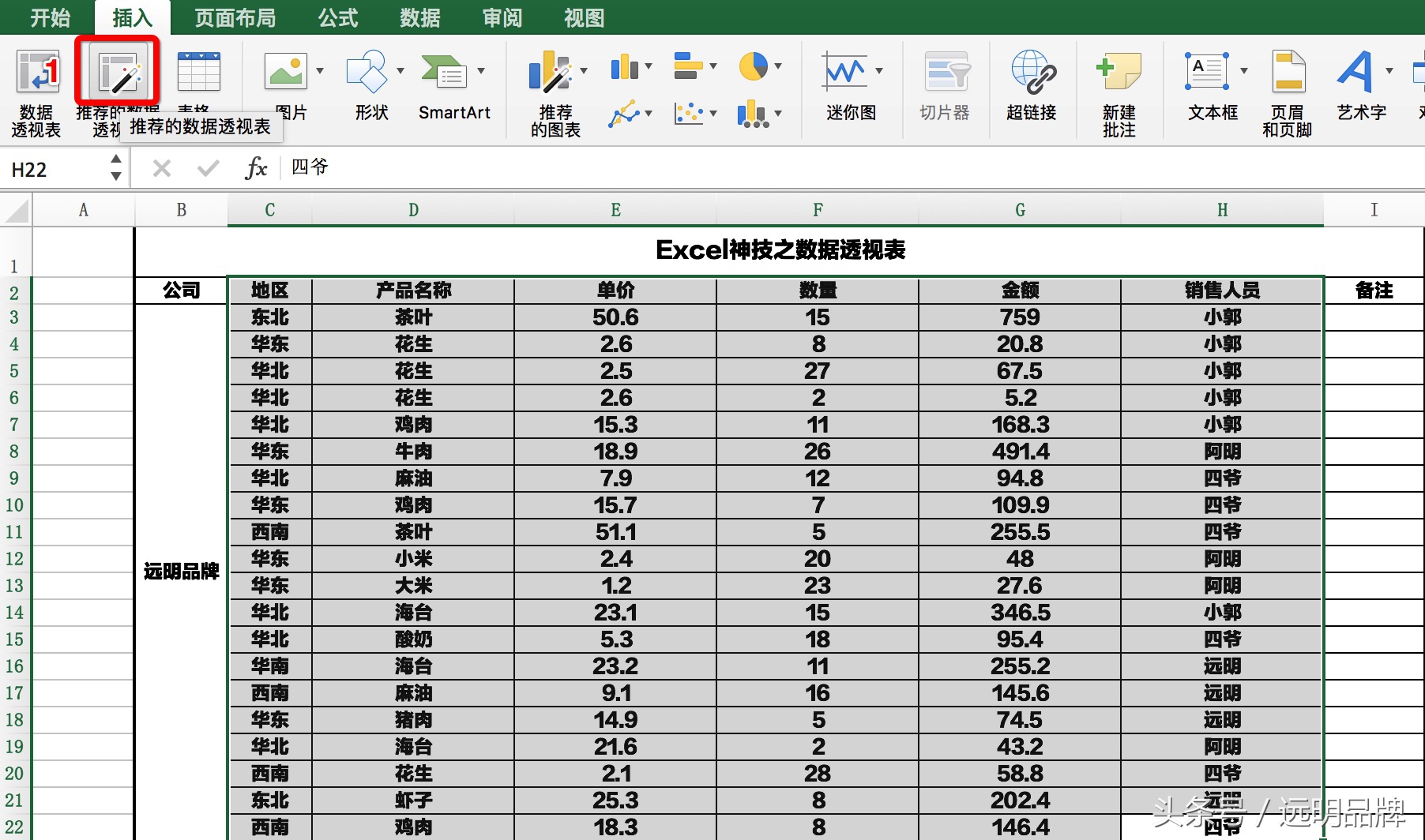Image resolution: width=1425 pixels, height=840 pixels.
Task: Click the header cell 产品名称
Action: pyautogui.click(x=413, y=291)
